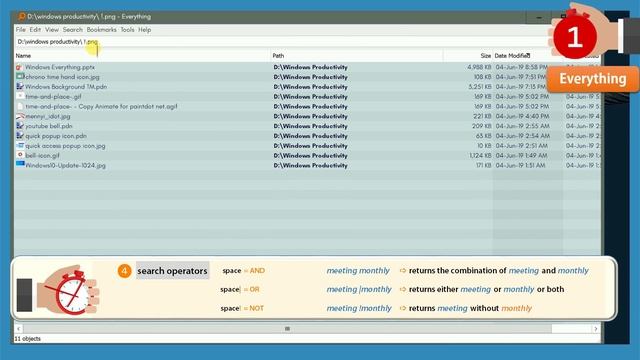Select the file 'time-and-place-.gif'
Screen dimensions: 640x360
pos(53,97)
